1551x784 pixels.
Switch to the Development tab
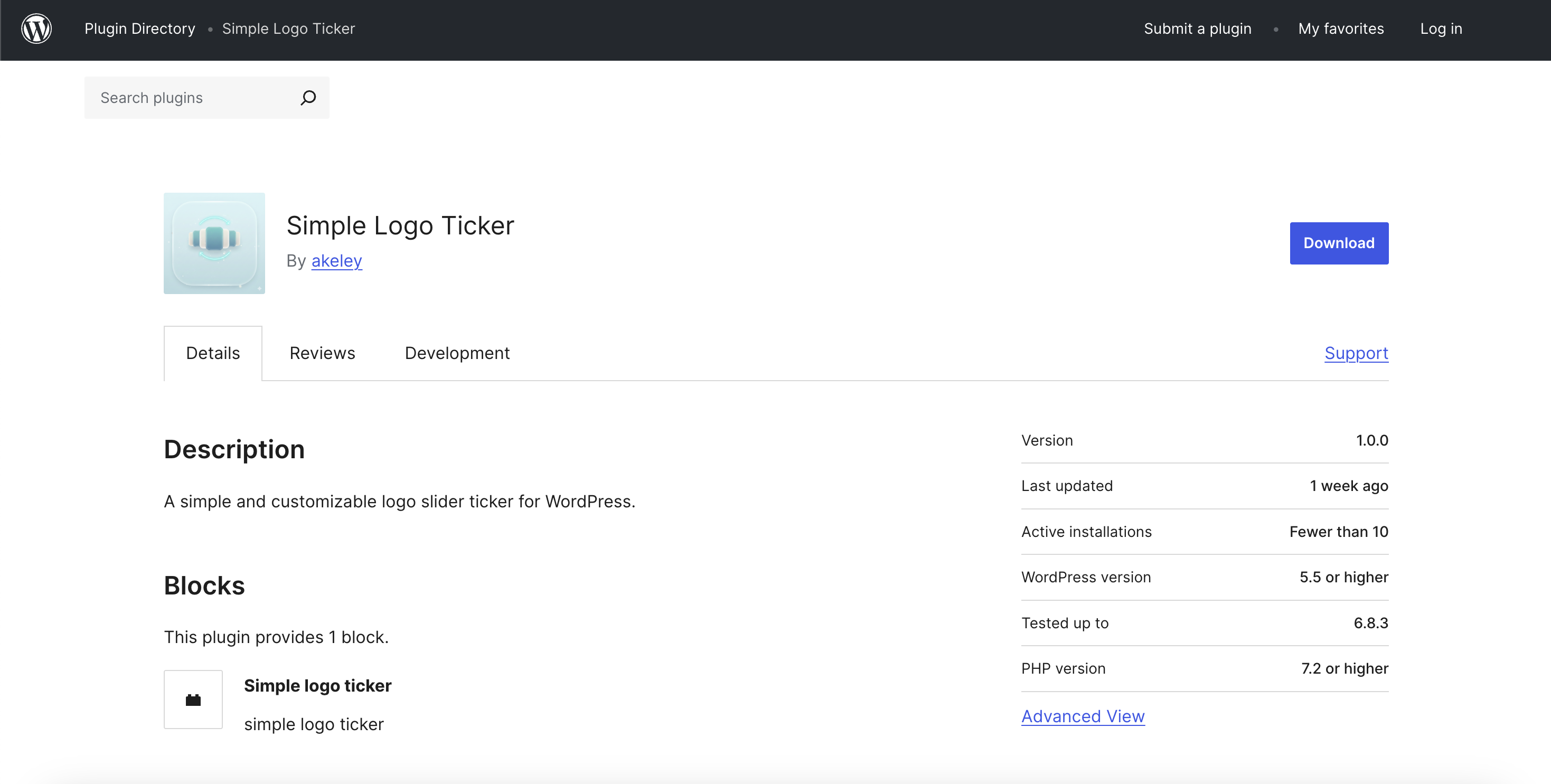[457, 354]
